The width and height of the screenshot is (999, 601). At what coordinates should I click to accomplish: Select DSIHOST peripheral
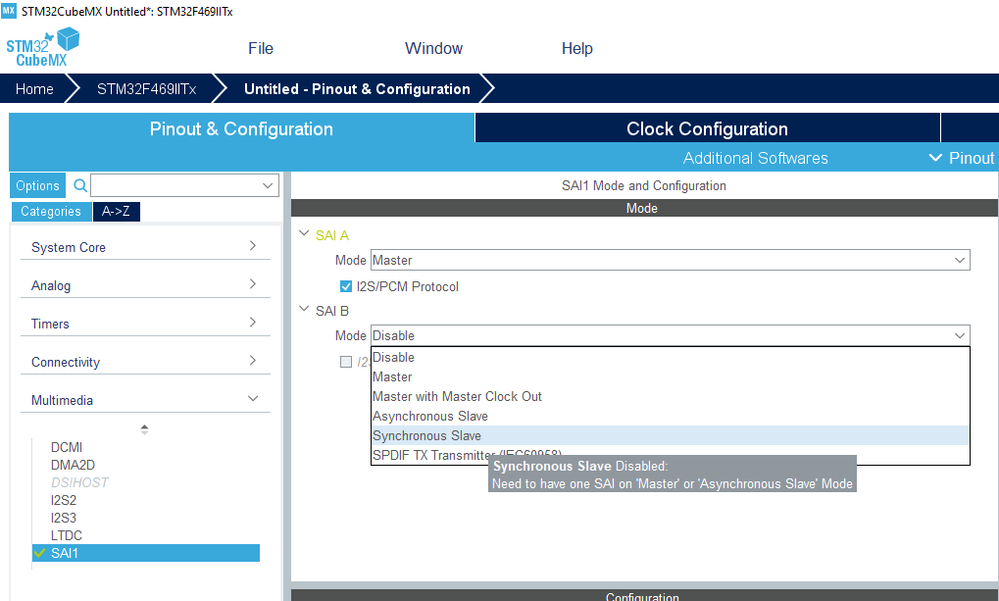pyautogui.click(x=80, y=482)
